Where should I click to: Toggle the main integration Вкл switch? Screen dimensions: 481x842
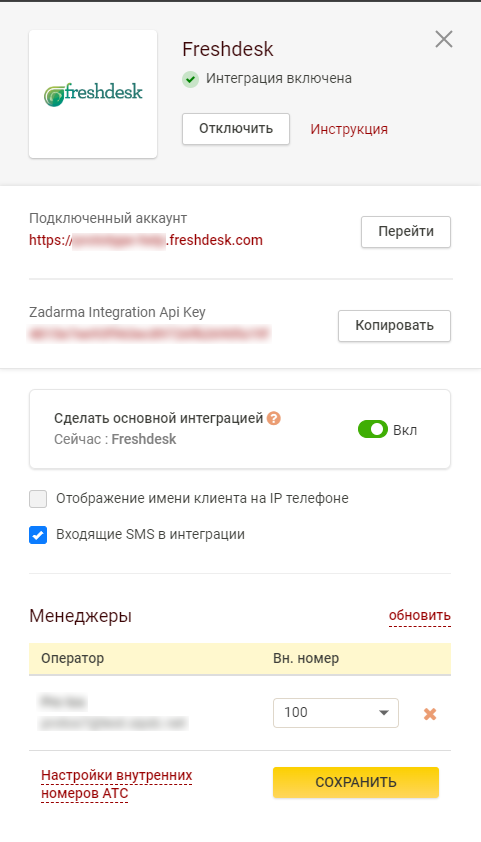point(373,430)
